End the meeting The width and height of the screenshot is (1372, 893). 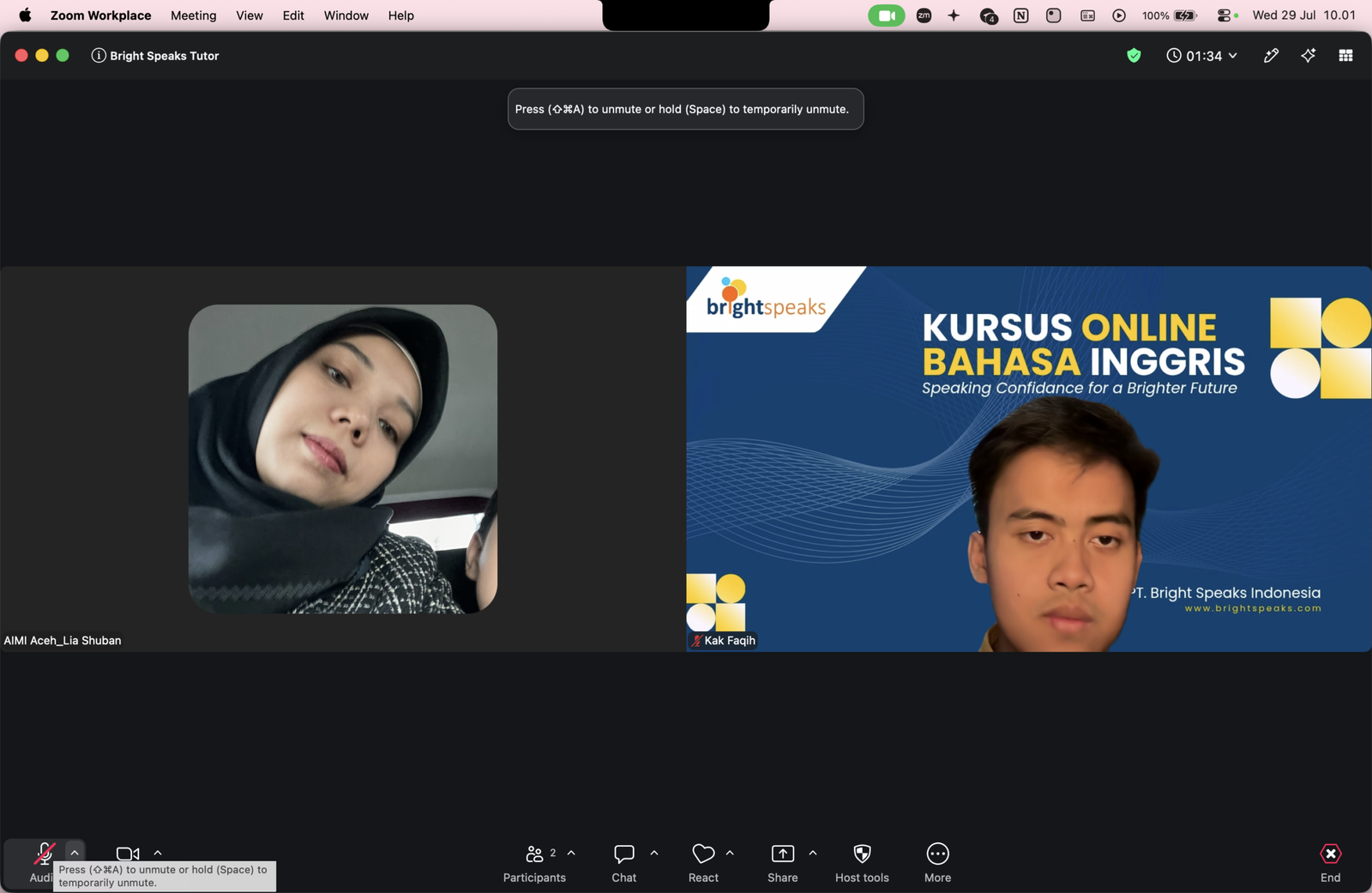point(1330,863)
